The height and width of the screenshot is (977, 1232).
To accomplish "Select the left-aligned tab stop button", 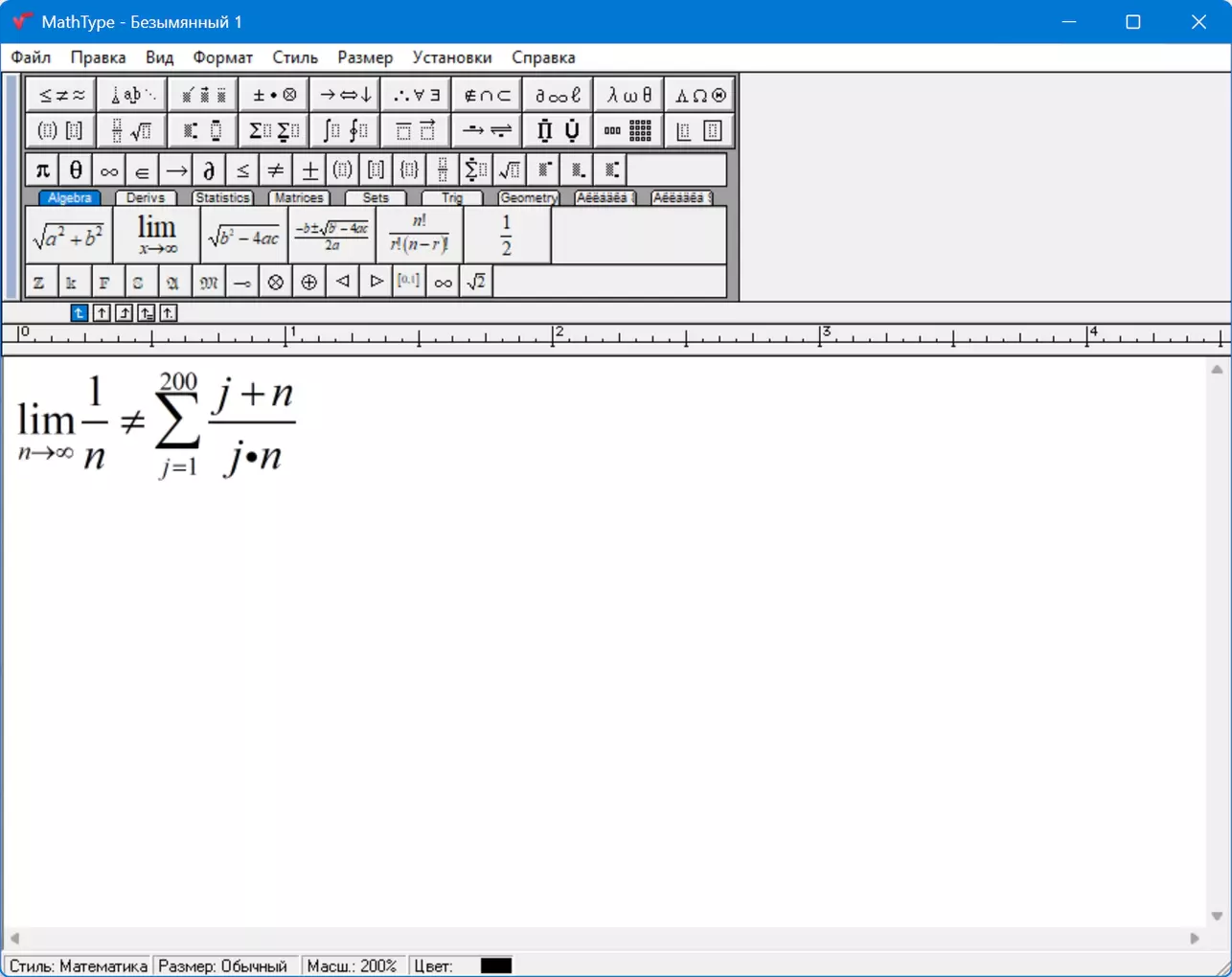I will click(80, 313).
